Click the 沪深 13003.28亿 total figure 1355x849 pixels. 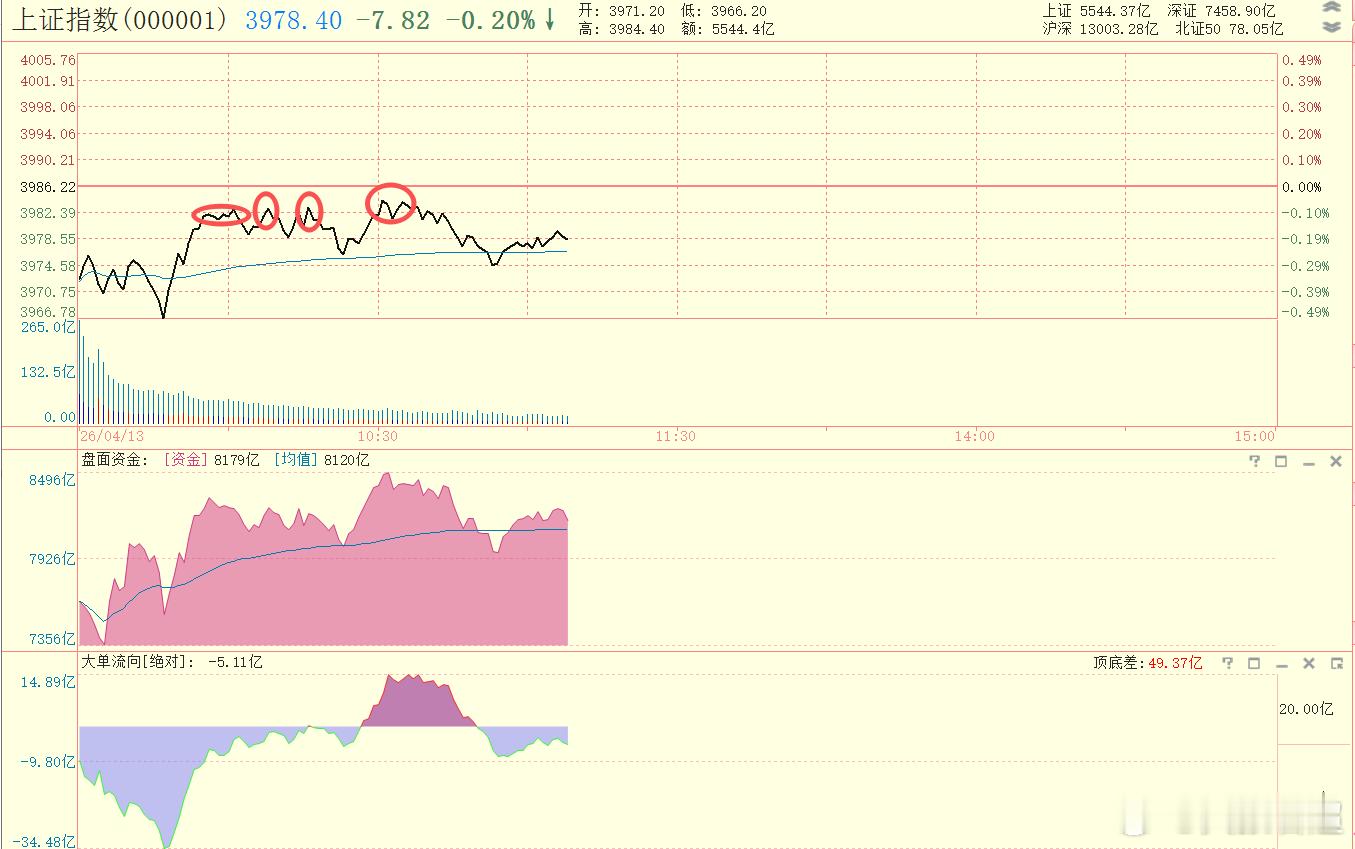1100,28
